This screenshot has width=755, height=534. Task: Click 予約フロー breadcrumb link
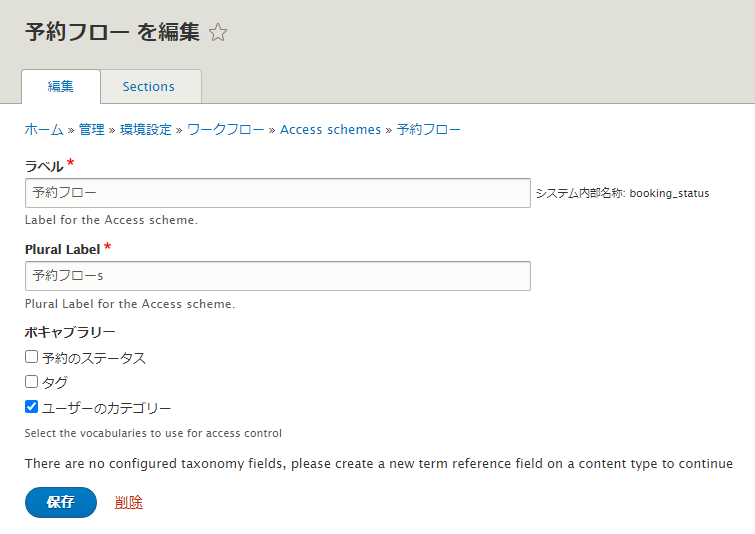pos(429,130)
